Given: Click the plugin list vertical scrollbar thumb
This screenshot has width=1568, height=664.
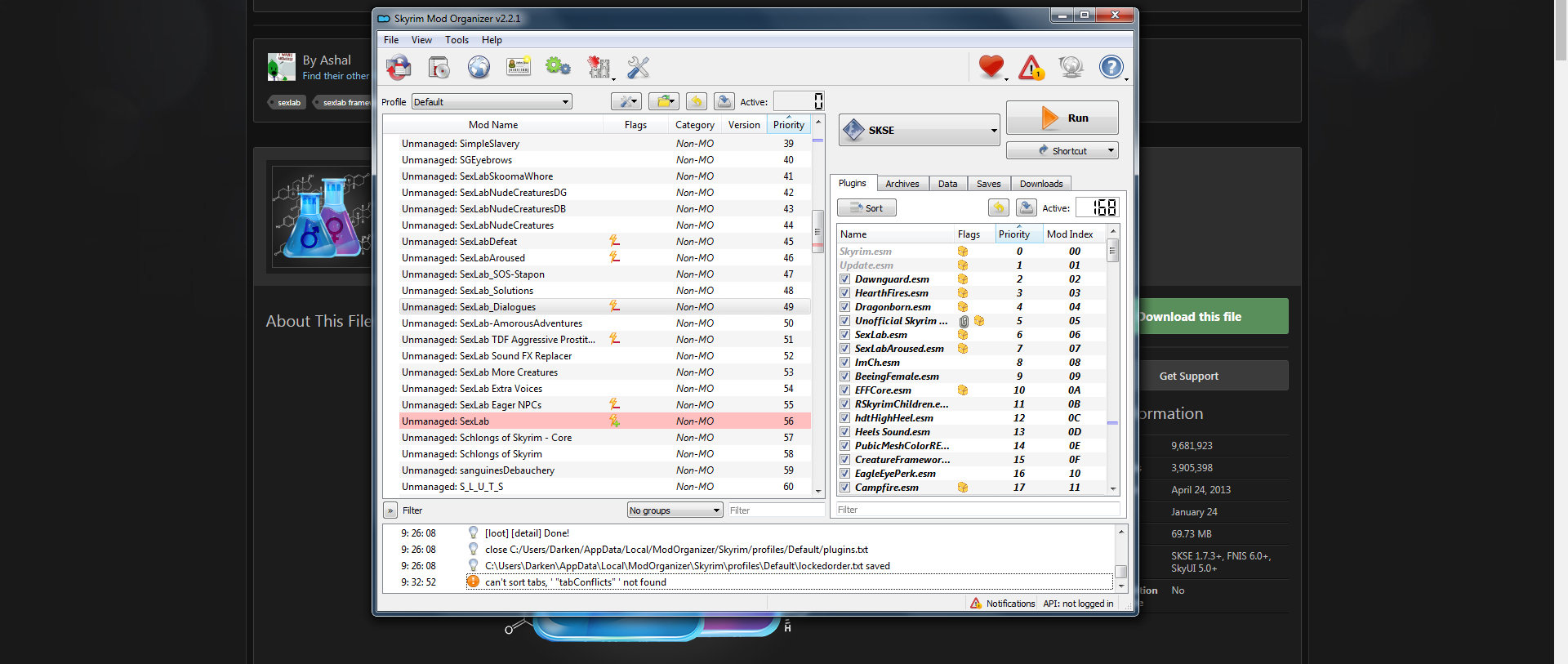Looking at the screenshot, I should tap(1112, 251).
